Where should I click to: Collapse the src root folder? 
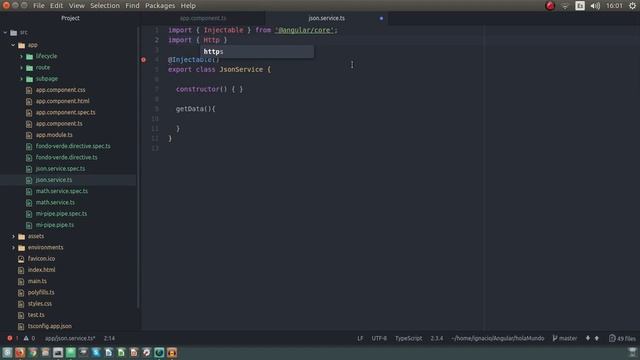coord(5,33)
